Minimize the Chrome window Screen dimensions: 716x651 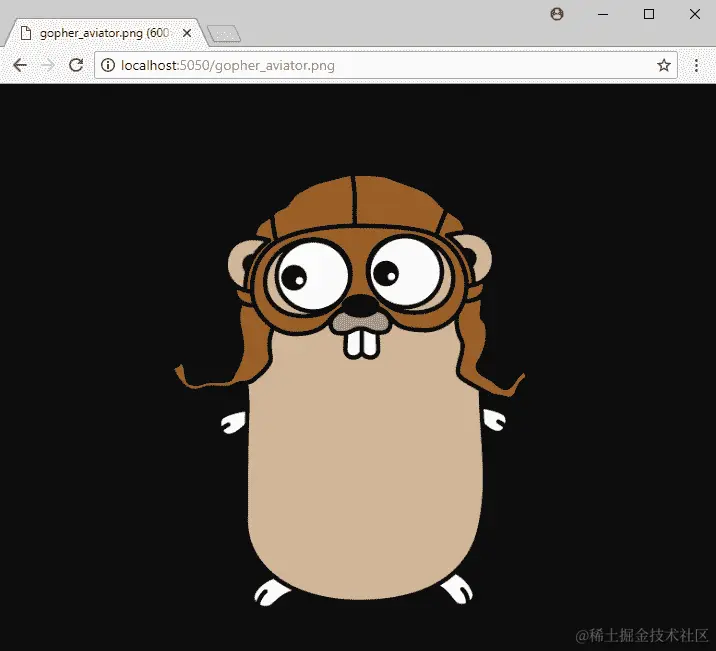[x=603, y=14]
